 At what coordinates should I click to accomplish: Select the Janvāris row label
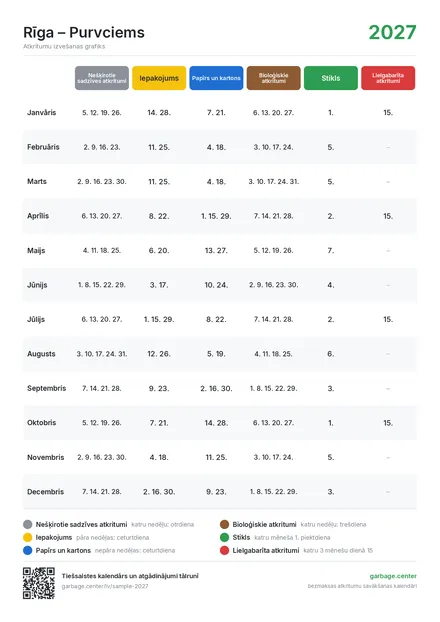tap(42, 113)
